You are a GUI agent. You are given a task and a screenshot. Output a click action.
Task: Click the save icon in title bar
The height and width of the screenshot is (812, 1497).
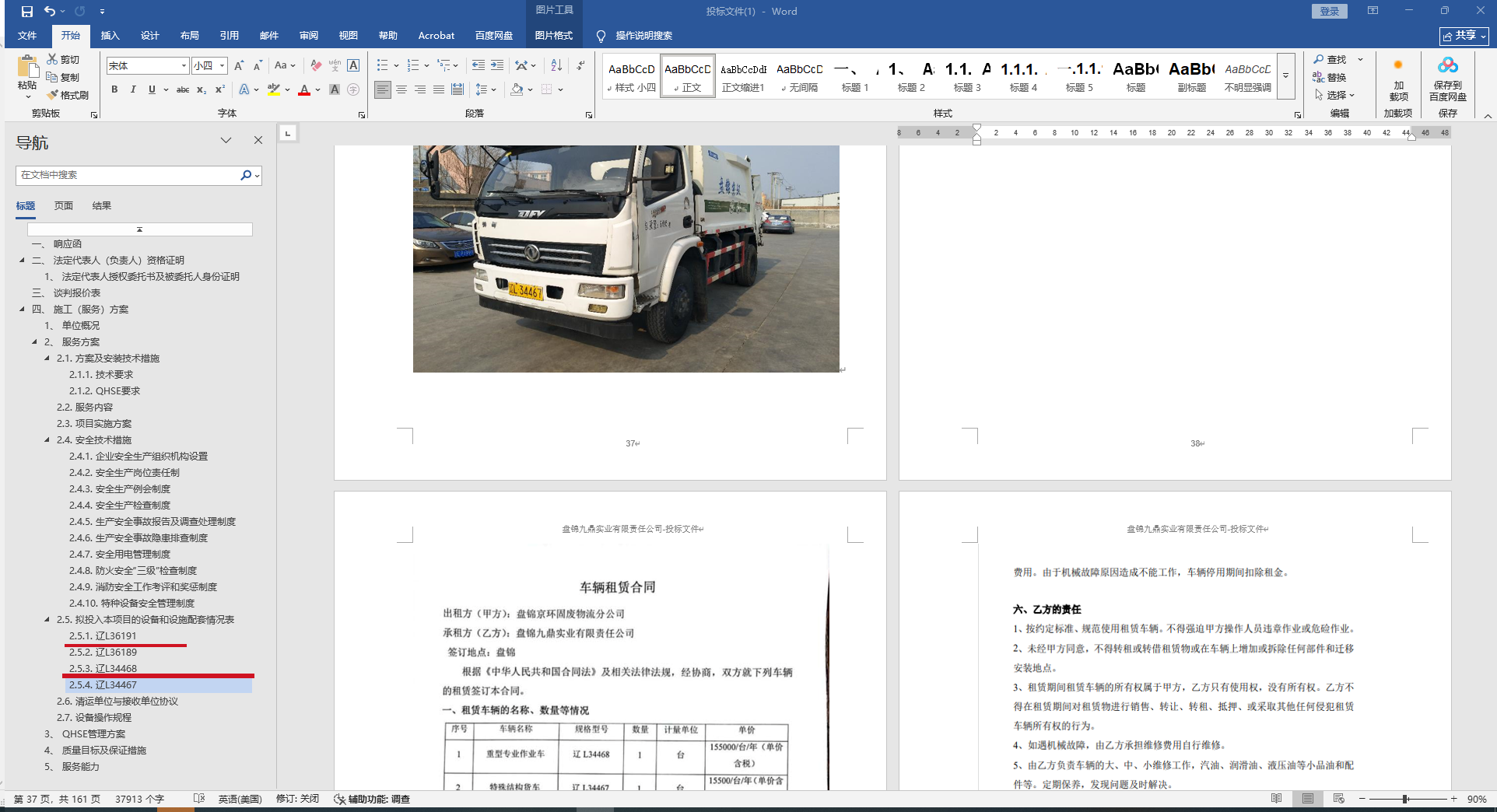point(27,11)
